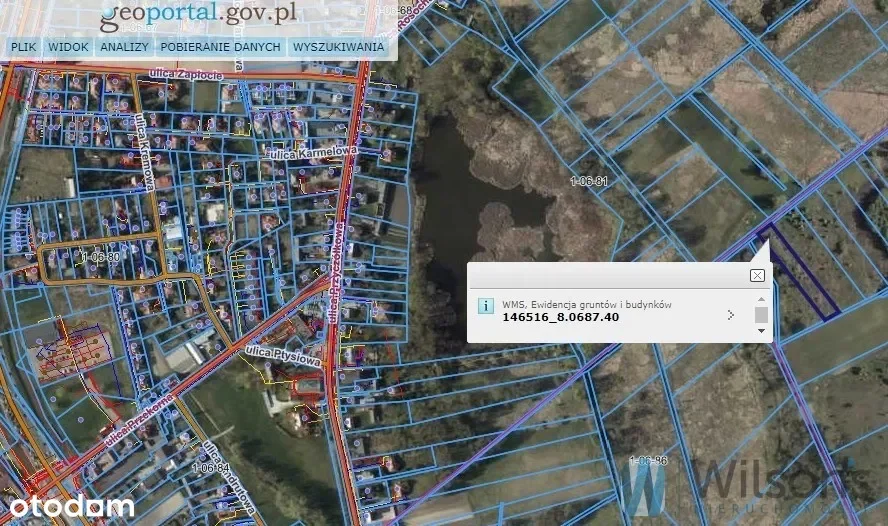Image resolution: width=888 pixels, height=526 pixels.
Task: Open the ANALIZY menu
Action: coord(125,47)
